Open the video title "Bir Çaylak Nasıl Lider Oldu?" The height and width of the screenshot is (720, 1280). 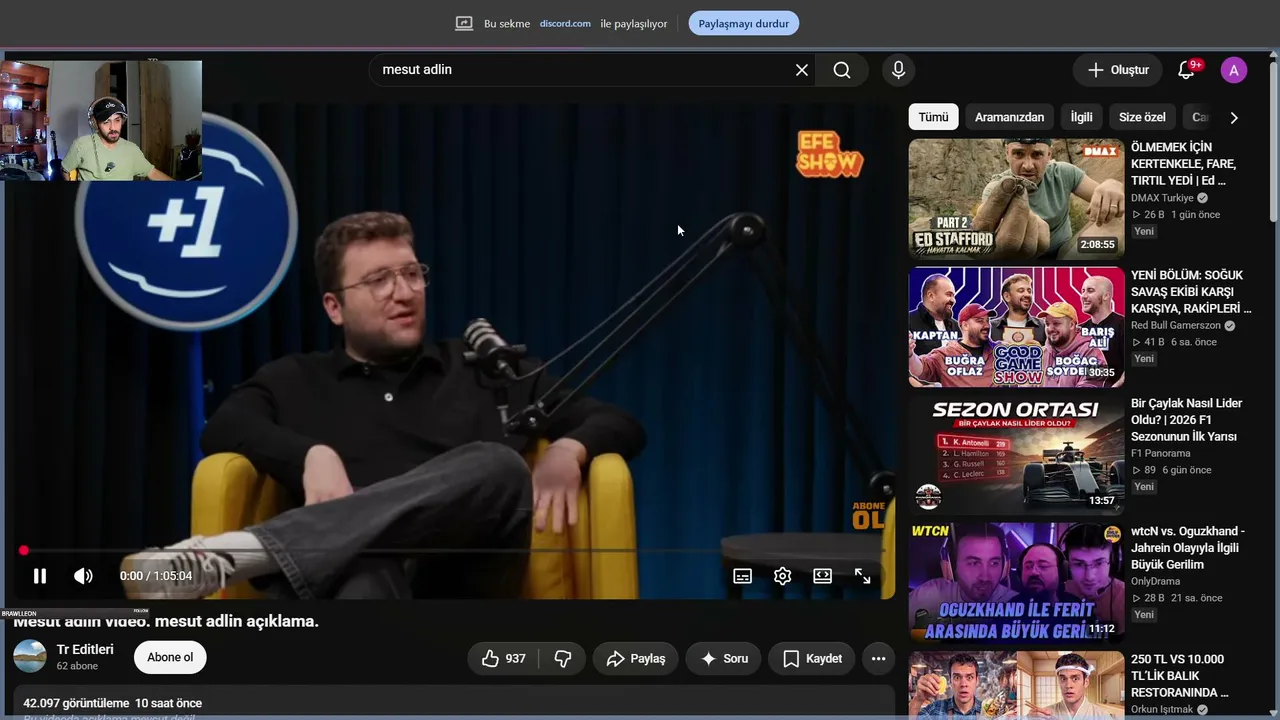tap(1187, 420)
